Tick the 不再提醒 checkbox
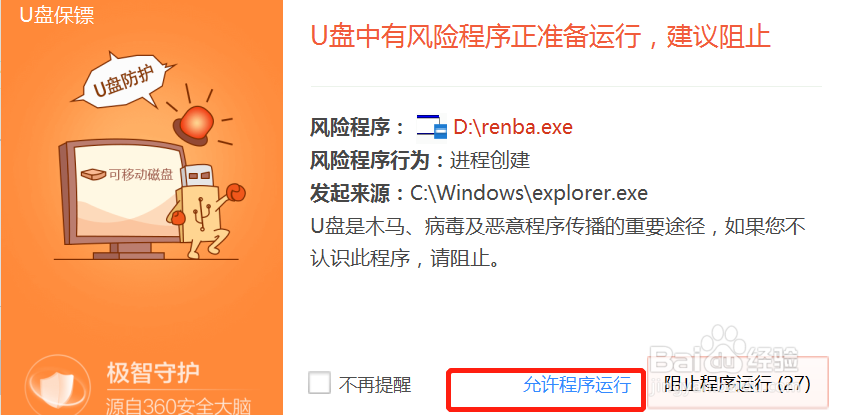Viewport: 846px width, 415px height. point(319,384)
